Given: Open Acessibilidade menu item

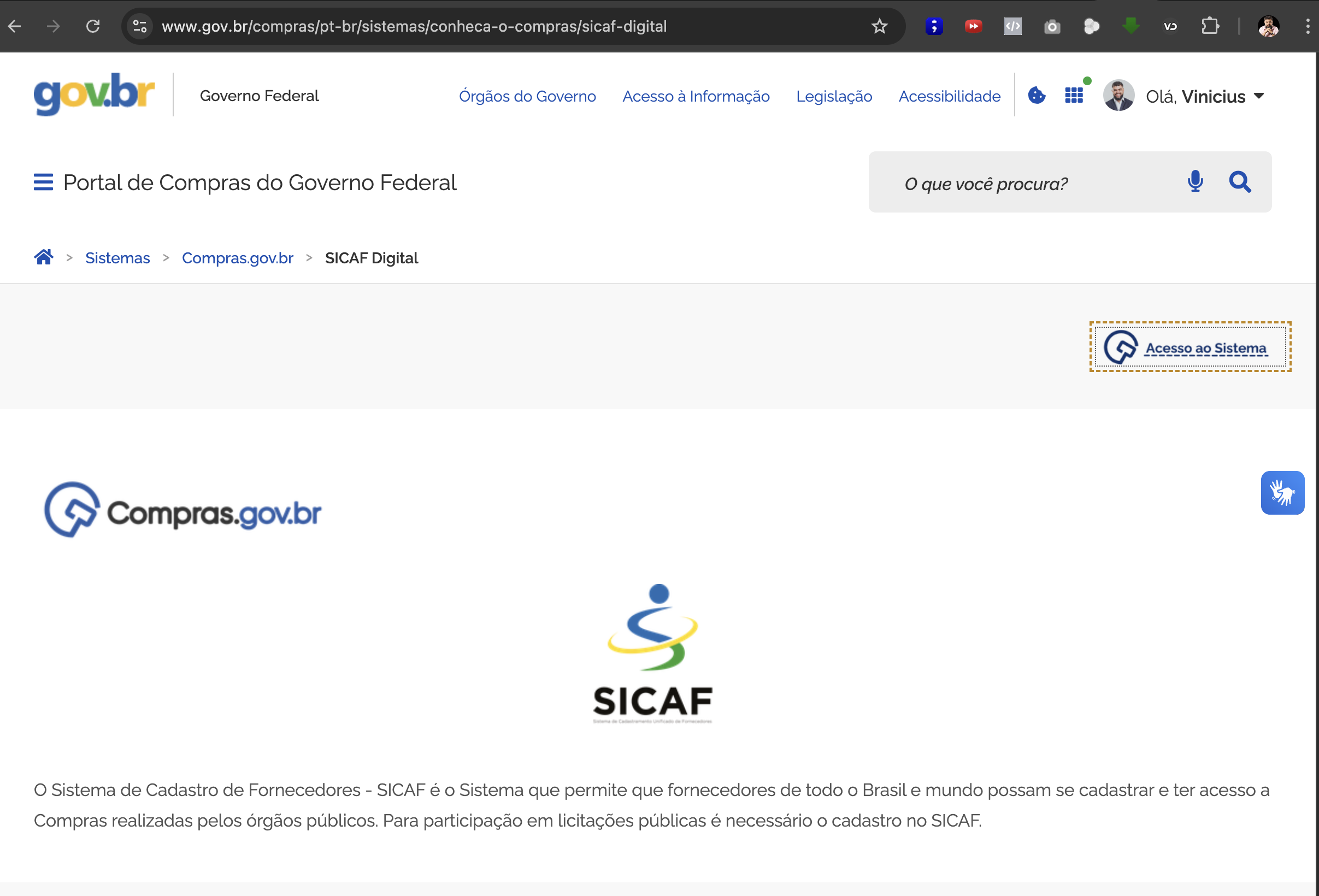Looking at the screenshot, I should [950, 97].
